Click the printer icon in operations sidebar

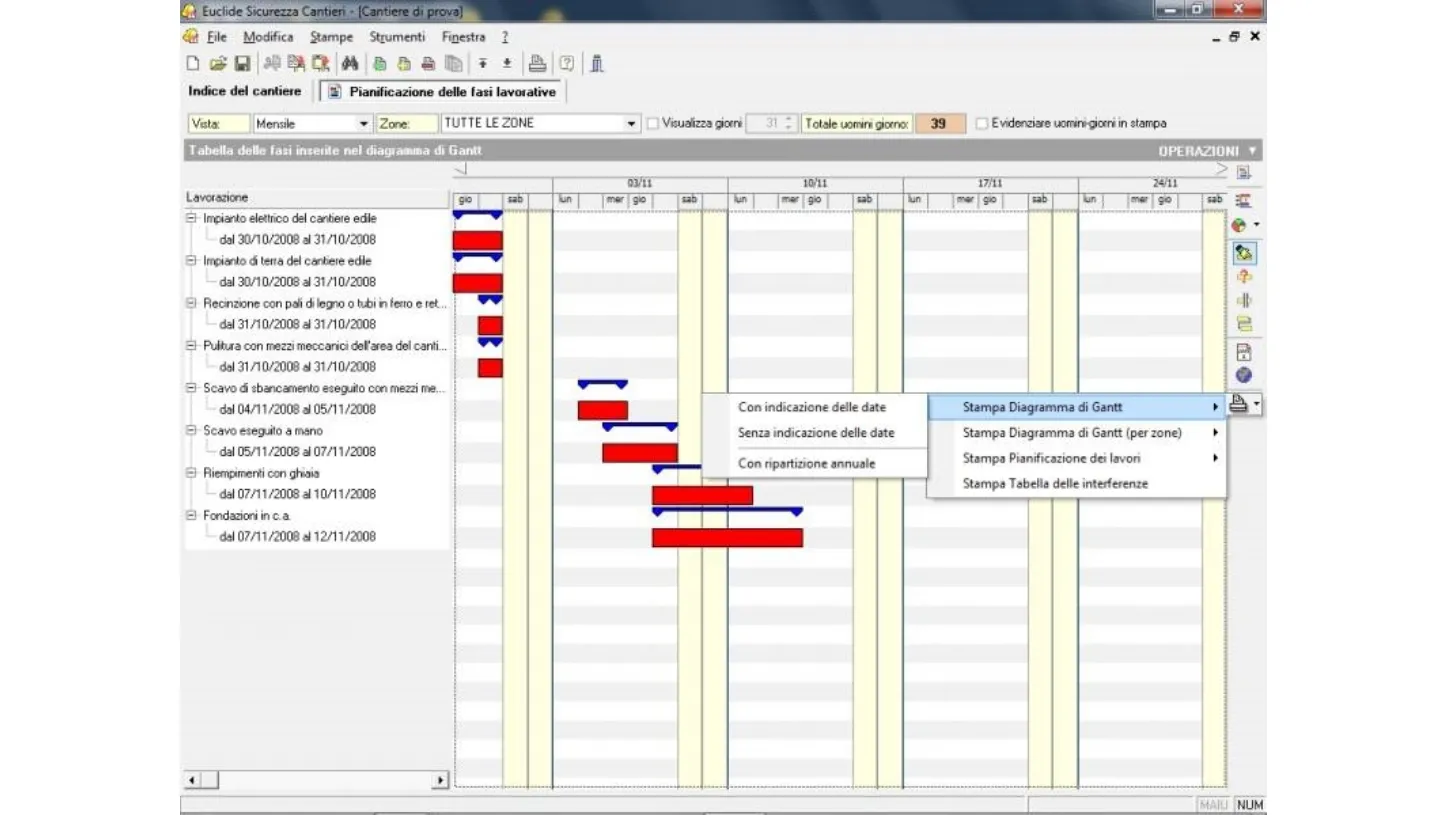(1239, 404)
